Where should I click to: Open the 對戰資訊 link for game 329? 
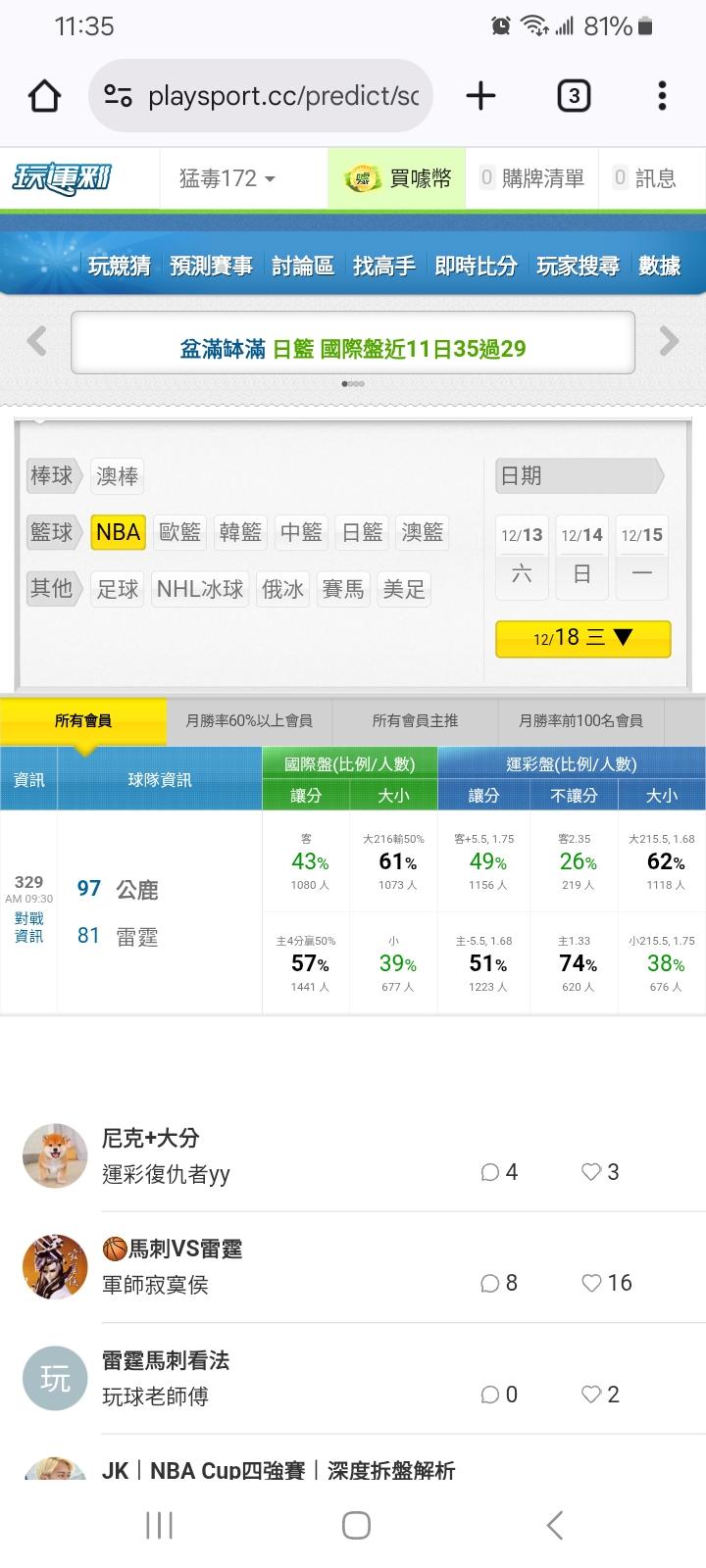click(x=28, y=927)
